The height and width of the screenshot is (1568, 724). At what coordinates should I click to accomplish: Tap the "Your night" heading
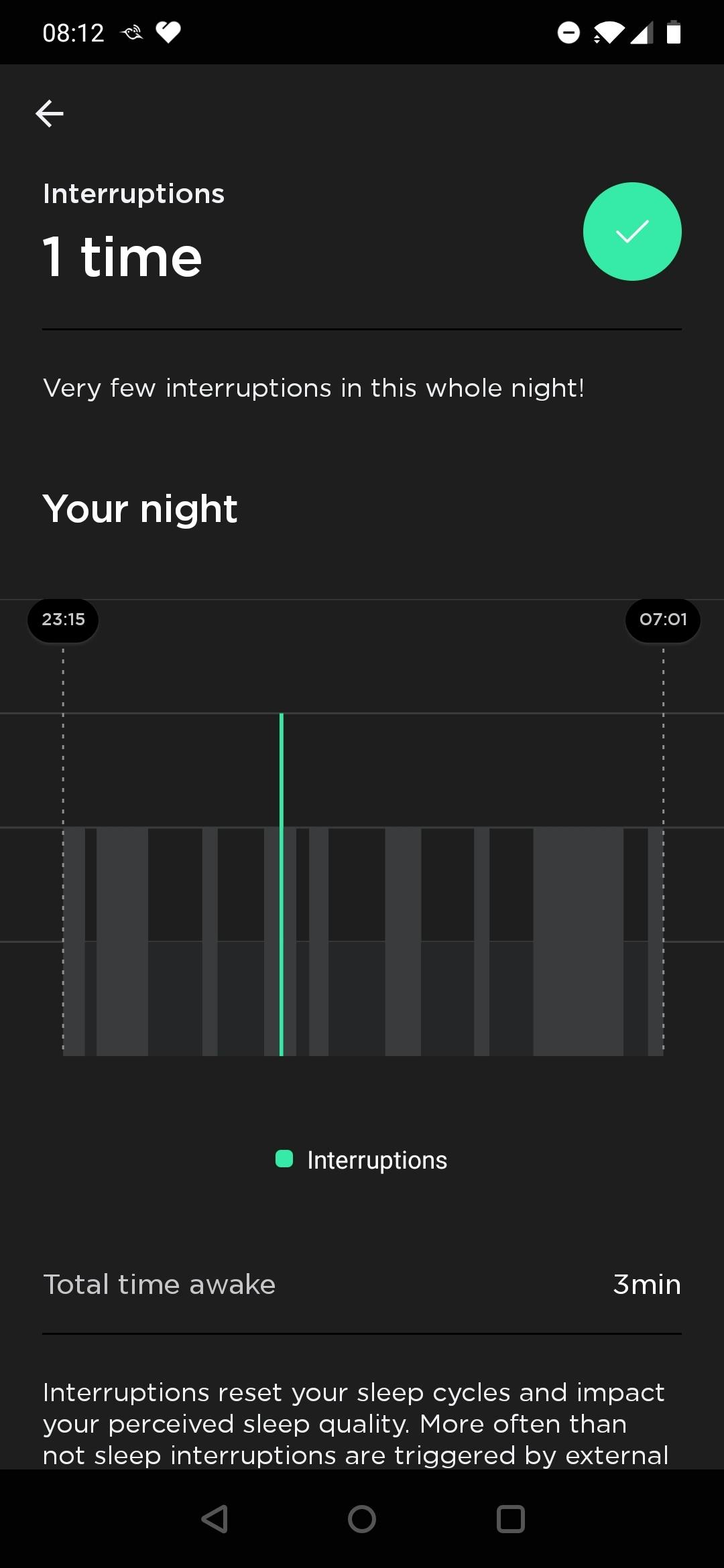click(140, 509)
